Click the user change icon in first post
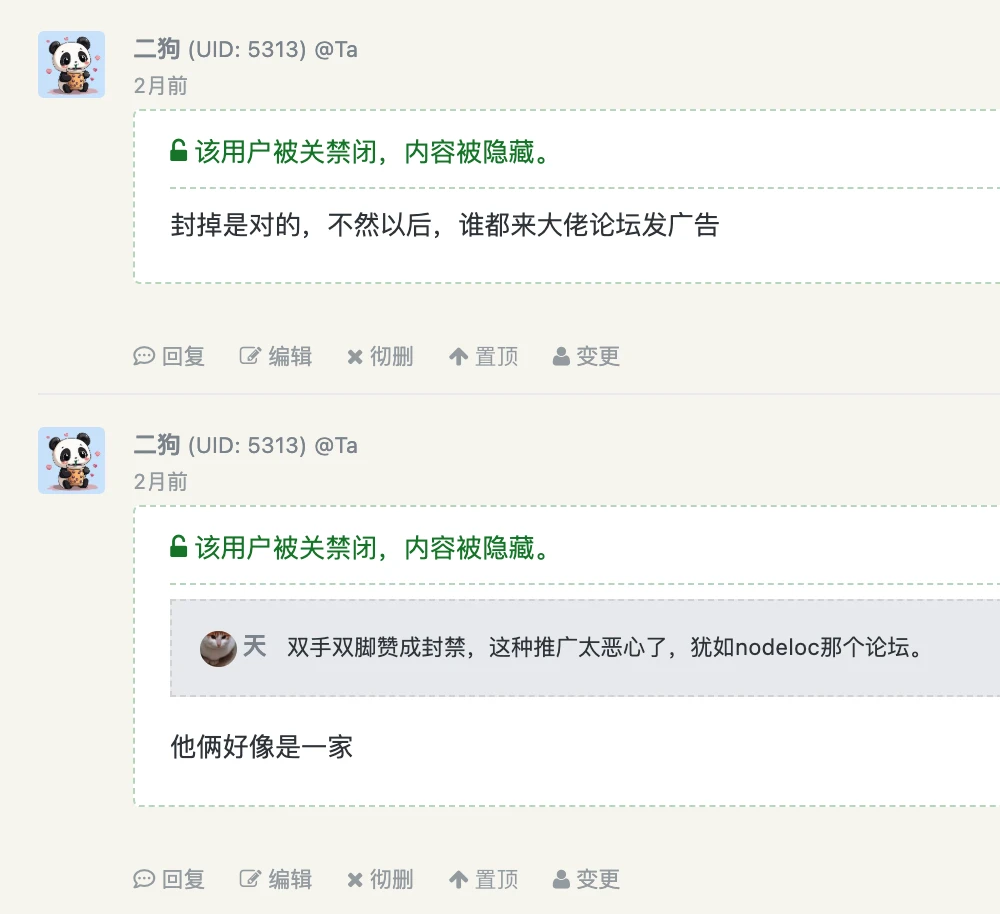This screenshot has width=1000, height=914. click(x=561, y=356)
